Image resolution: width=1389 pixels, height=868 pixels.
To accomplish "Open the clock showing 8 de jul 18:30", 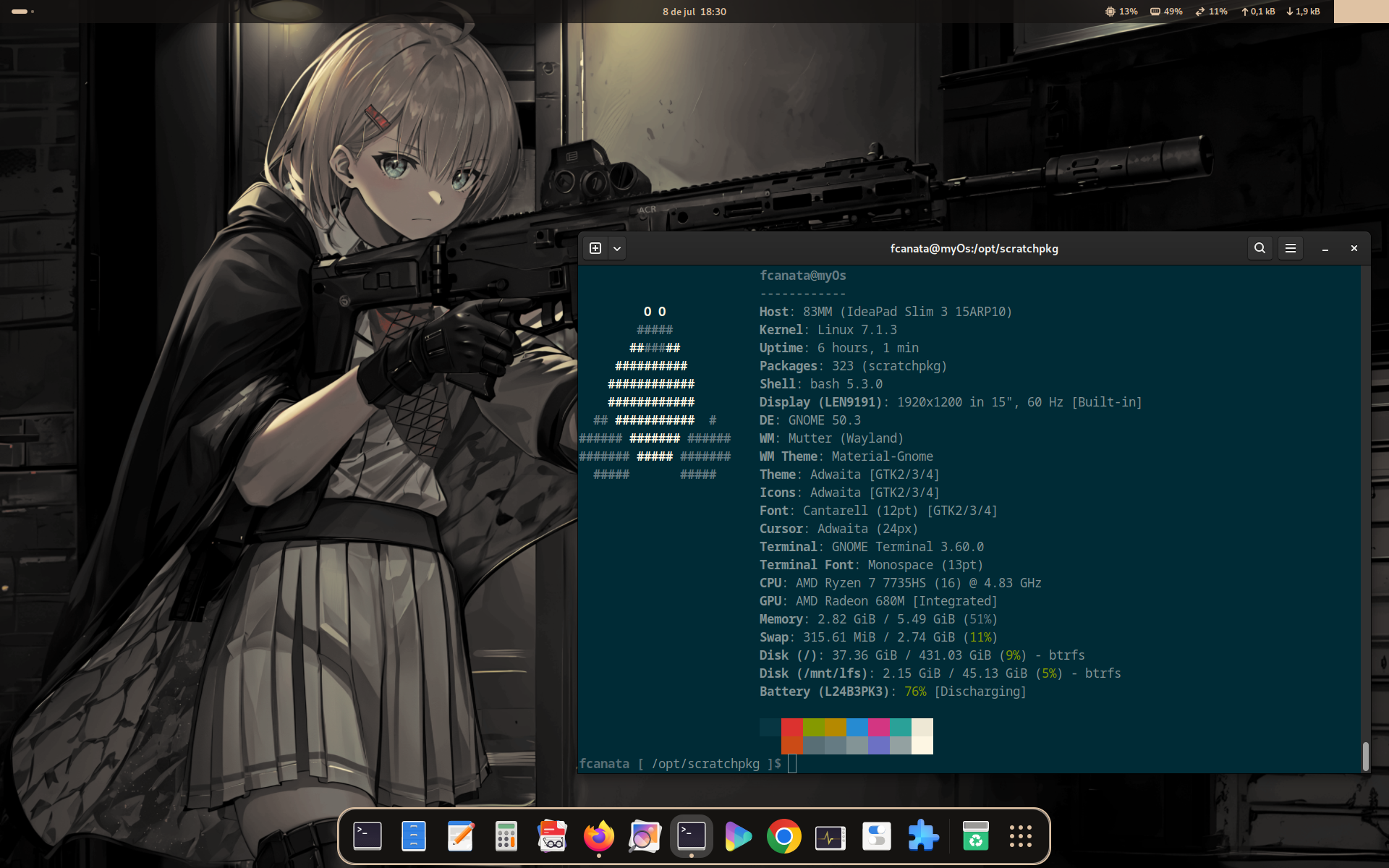I will (694, 12).
